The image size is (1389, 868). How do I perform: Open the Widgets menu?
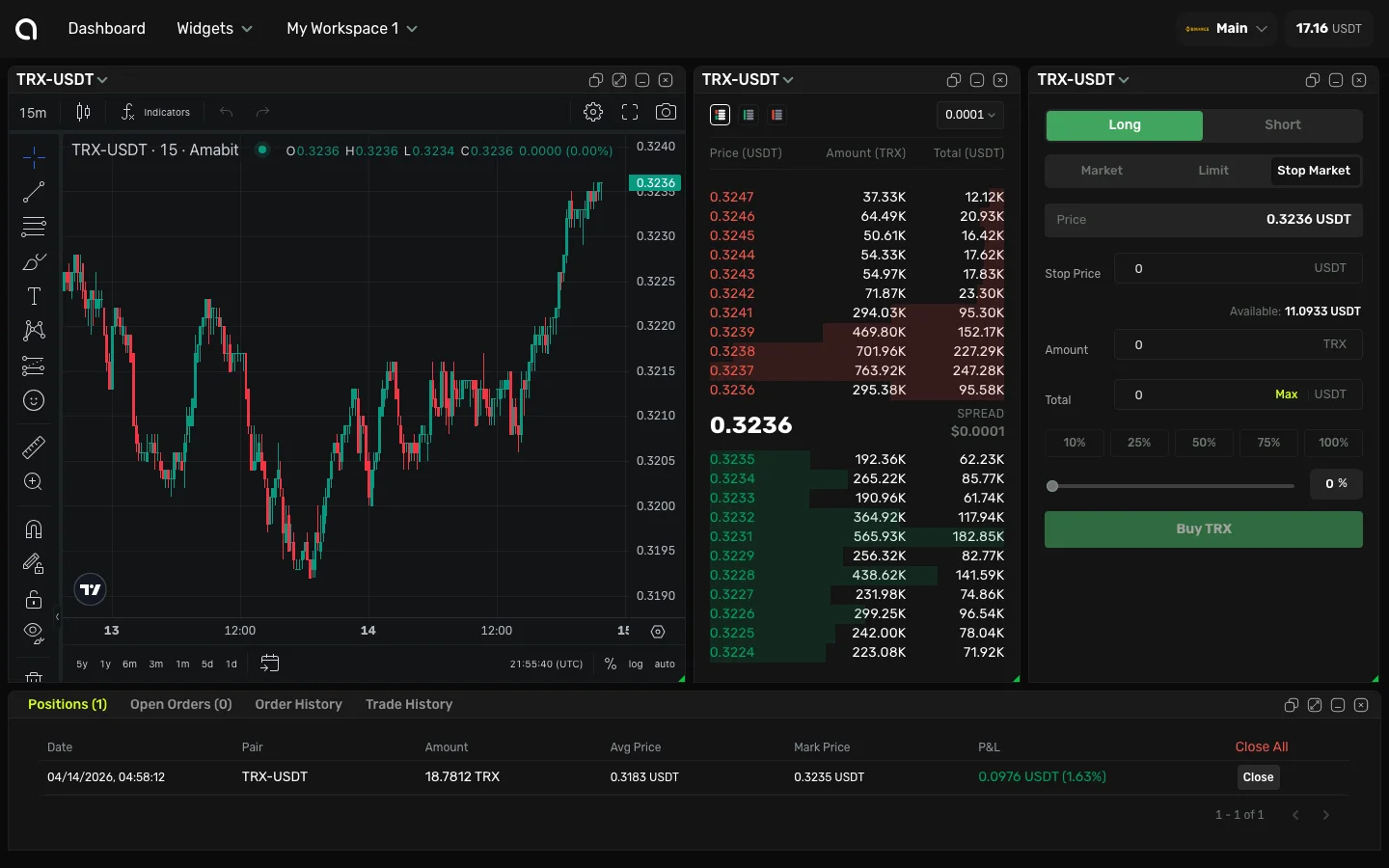pos(213,28)
